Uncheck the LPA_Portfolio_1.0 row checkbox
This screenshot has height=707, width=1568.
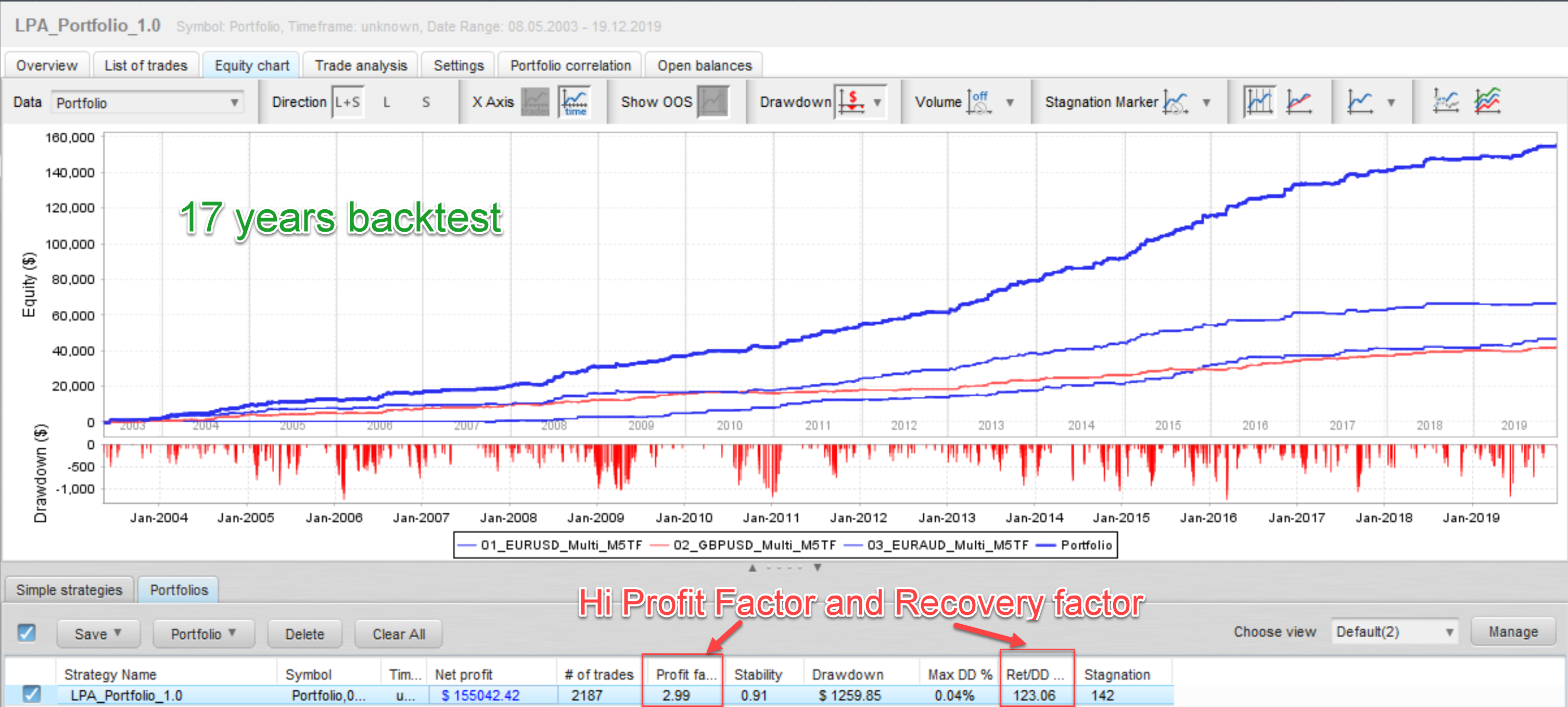tap(31, 694)
